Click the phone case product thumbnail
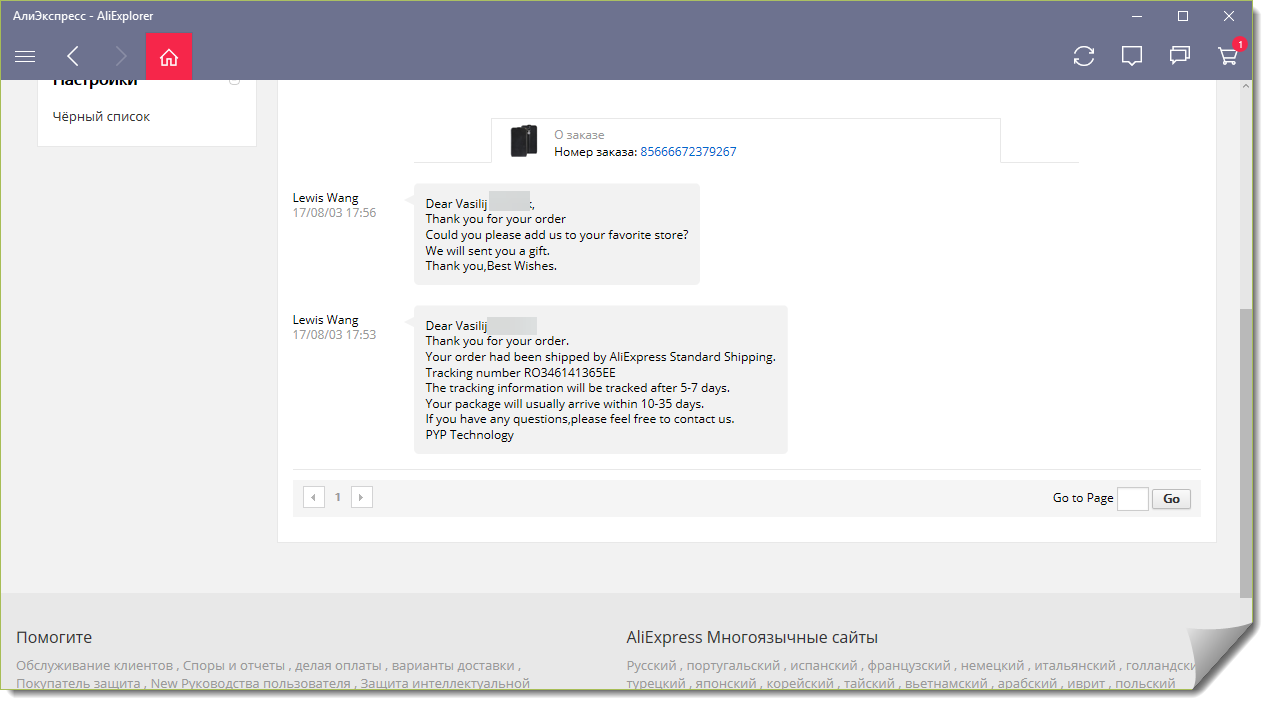The image size is (1268, 705). pyautogui.click(x=523, y=141)
